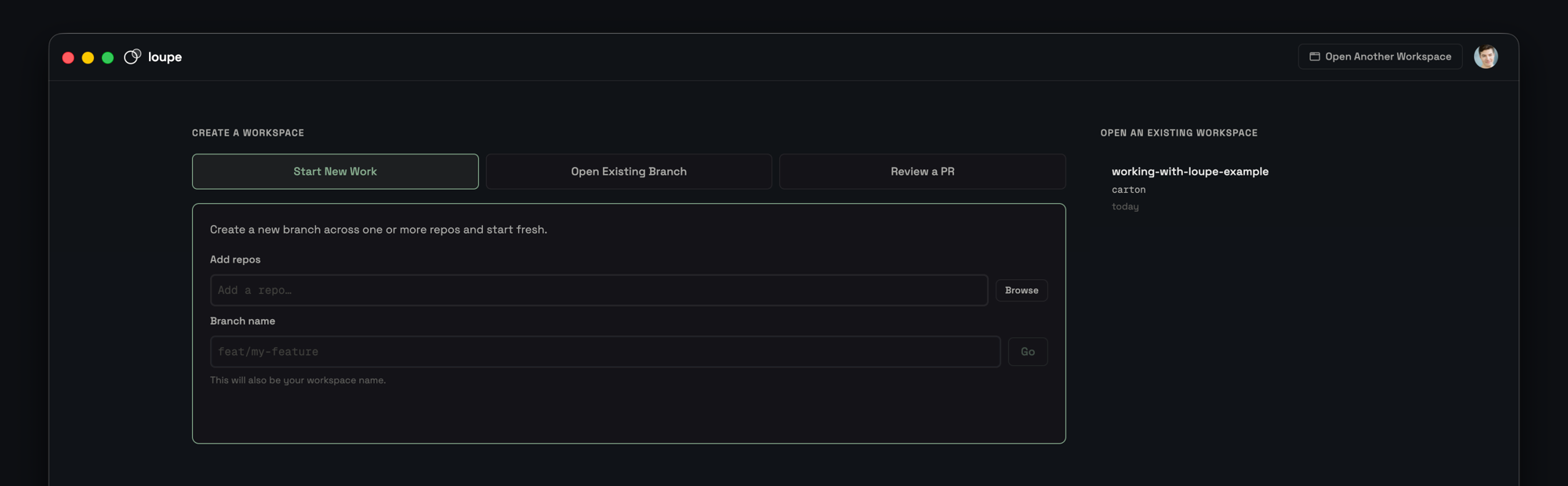The width and height of the screenshot is (1568, 486).
Task: Switch to Open Existing Branch tab
Action: pyautogui.click(x=629, y=171)
